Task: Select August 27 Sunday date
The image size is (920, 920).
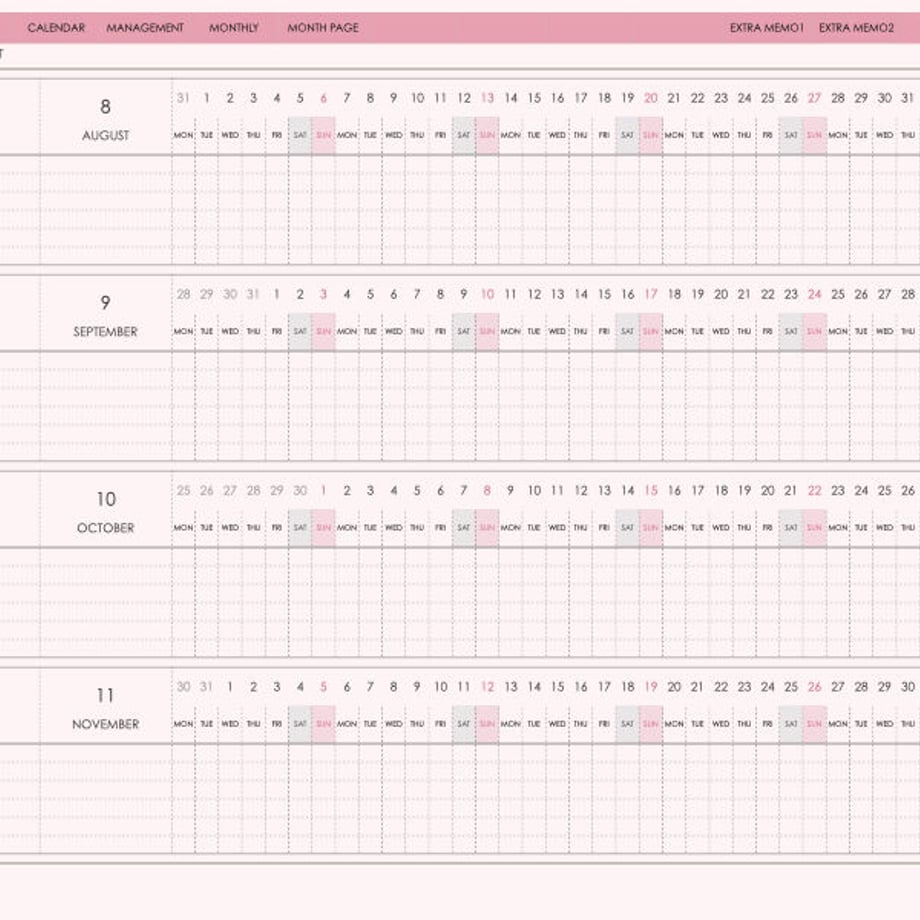Action: pyautogui.click(x=814, y=98)
